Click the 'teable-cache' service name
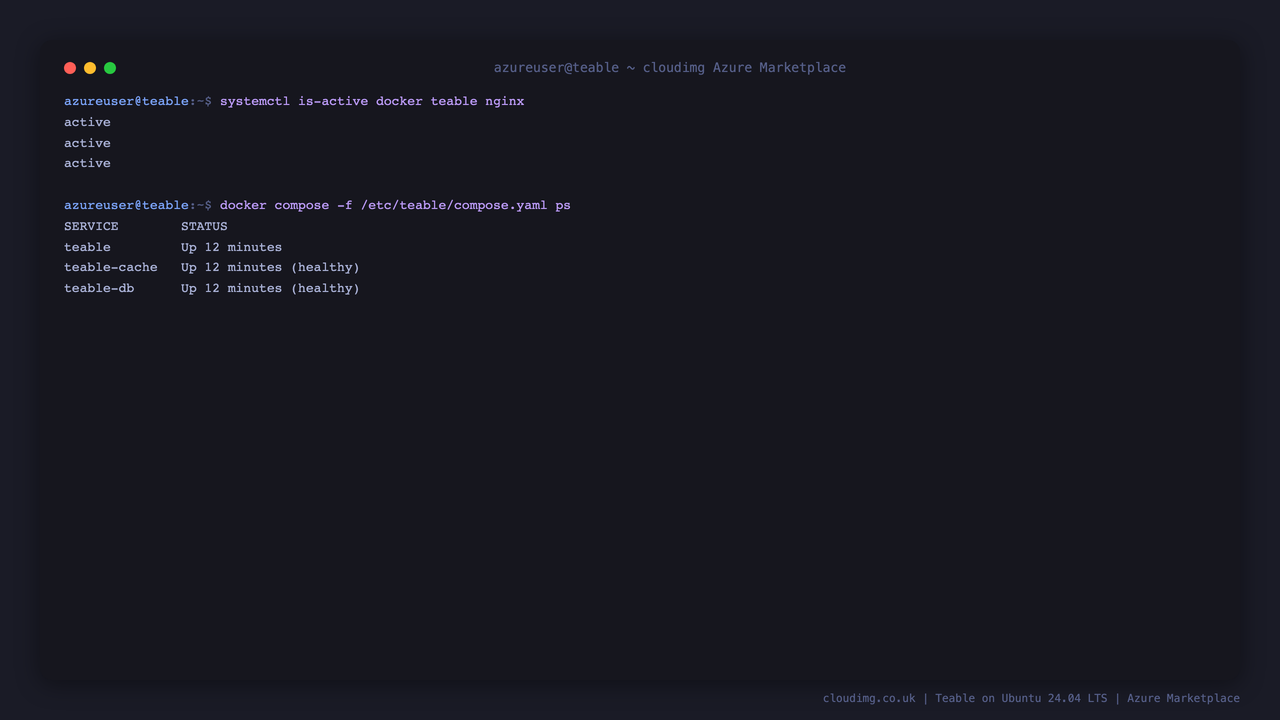Image resolution: width=1280 pixels, height=720 pixels. 111,267
